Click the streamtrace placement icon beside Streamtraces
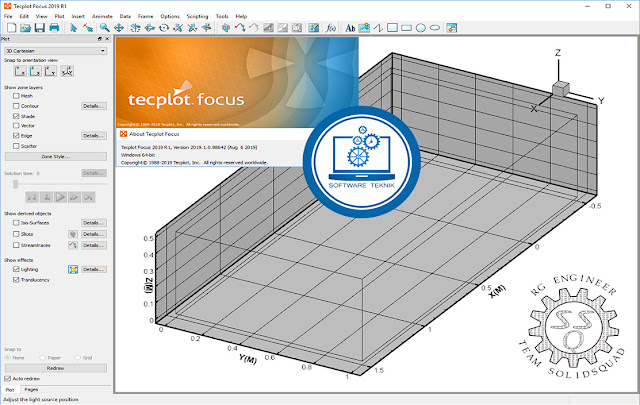 (73, 245)
